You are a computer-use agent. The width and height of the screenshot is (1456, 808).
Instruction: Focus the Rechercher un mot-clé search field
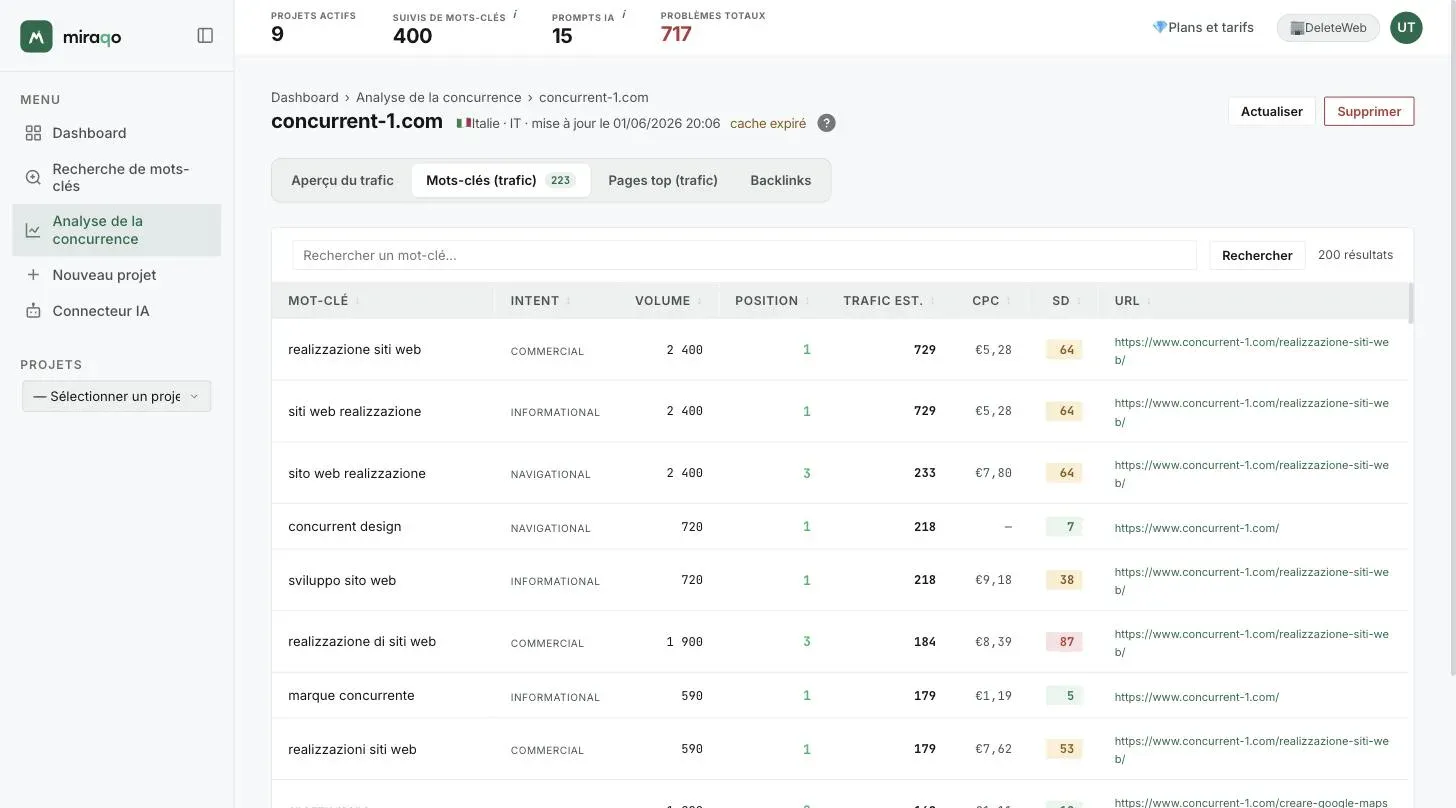(744, 255)
